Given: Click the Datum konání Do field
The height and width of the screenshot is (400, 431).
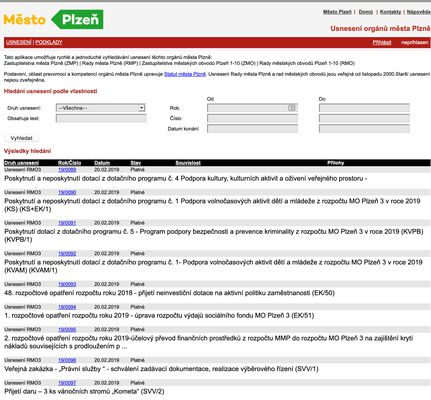Looking at the screenshot, I should 364,129.
